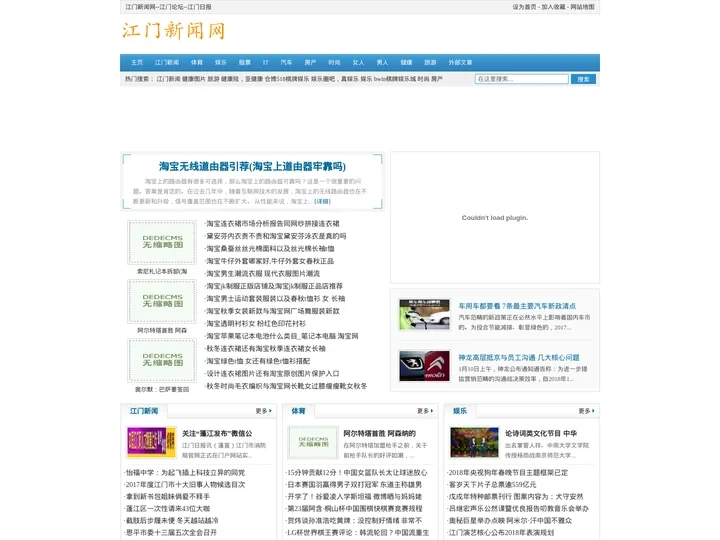This screenshot has height=540, width=720.
Task: Open article 神龙高层抵京与员工沟通
Action: pos(519,357)
